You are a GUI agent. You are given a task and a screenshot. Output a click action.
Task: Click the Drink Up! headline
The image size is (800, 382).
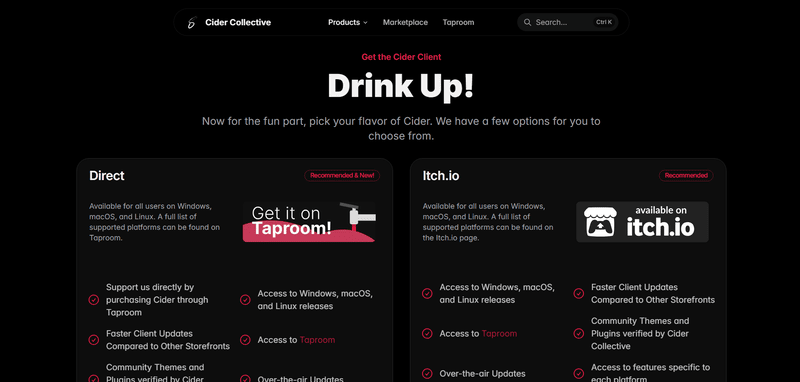click(401, 86)
